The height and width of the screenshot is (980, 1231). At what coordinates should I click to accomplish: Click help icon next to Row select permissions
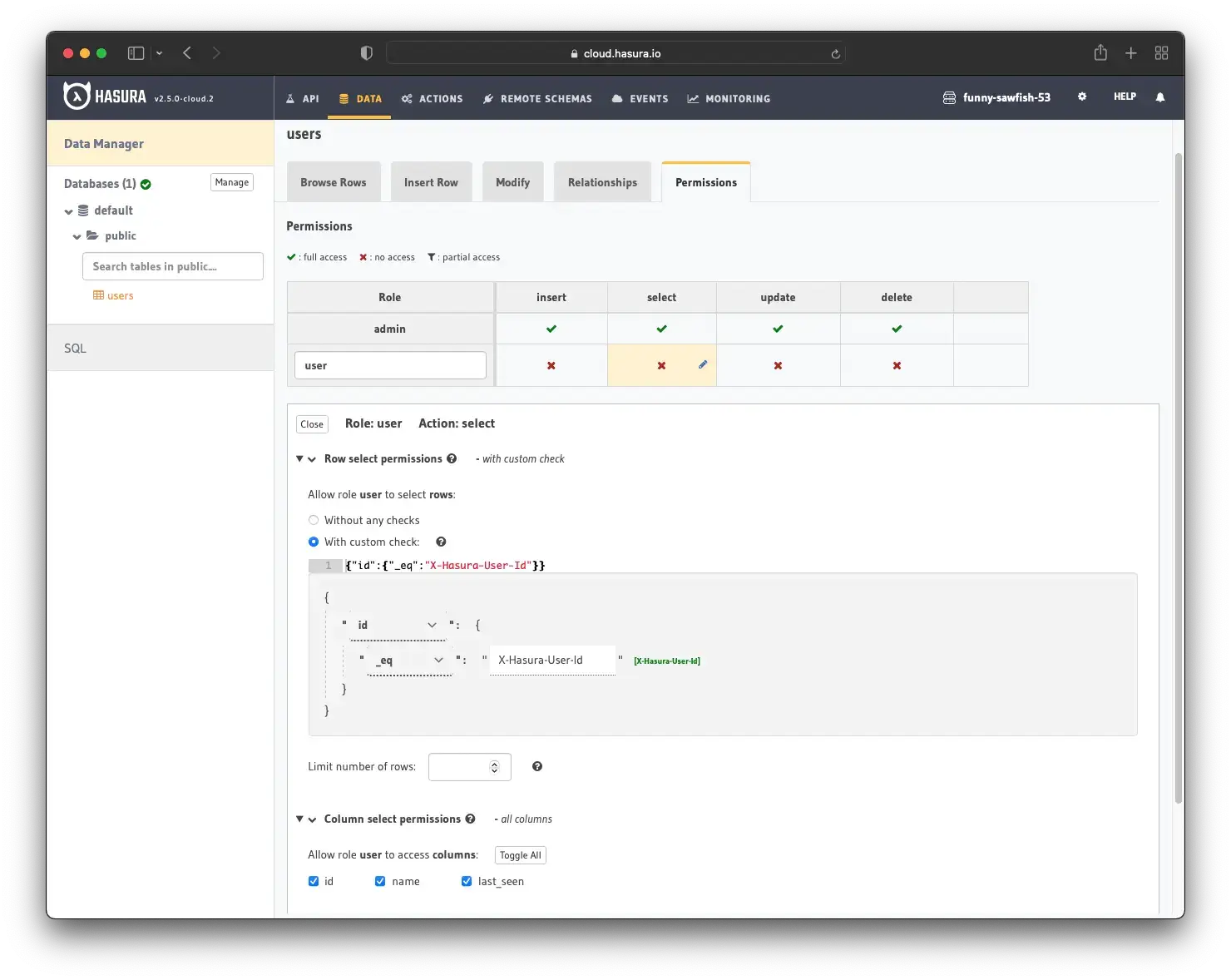(452, 458)
